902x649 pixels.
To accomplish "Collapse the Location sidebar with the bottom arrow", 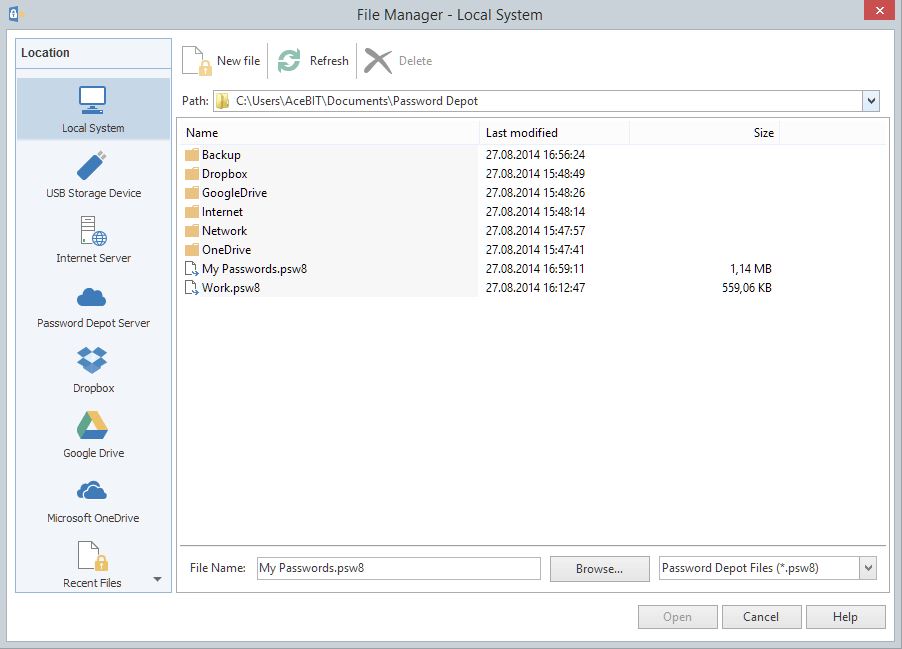I will [157, 580].
